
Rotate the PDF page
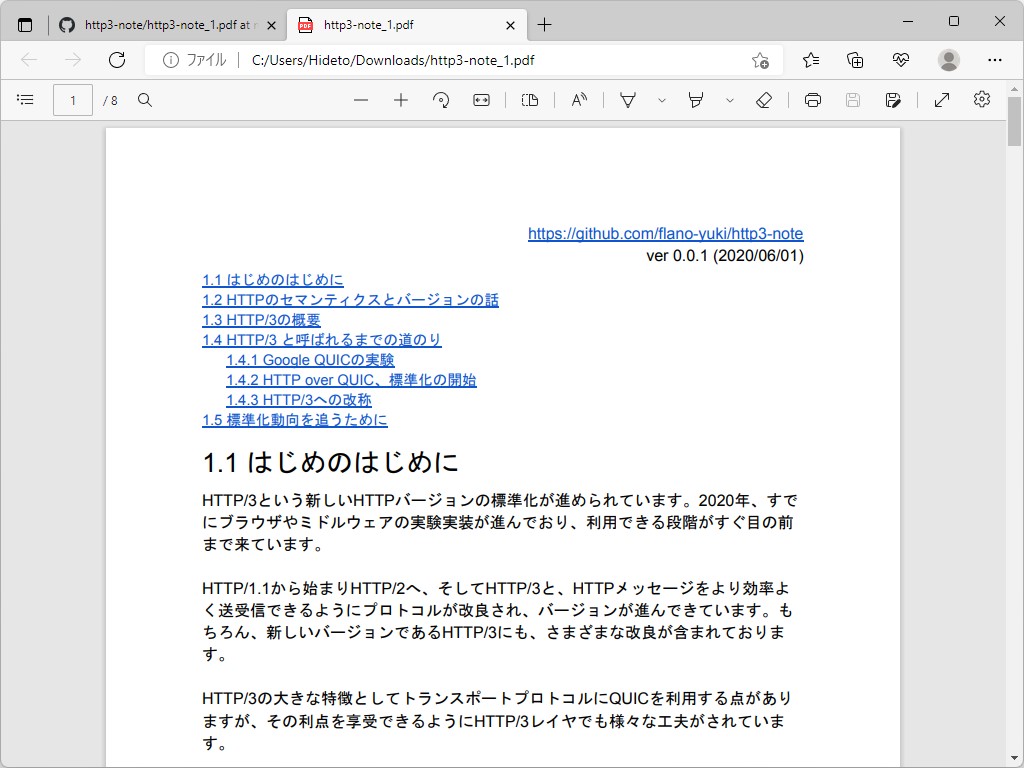[441, 100]
